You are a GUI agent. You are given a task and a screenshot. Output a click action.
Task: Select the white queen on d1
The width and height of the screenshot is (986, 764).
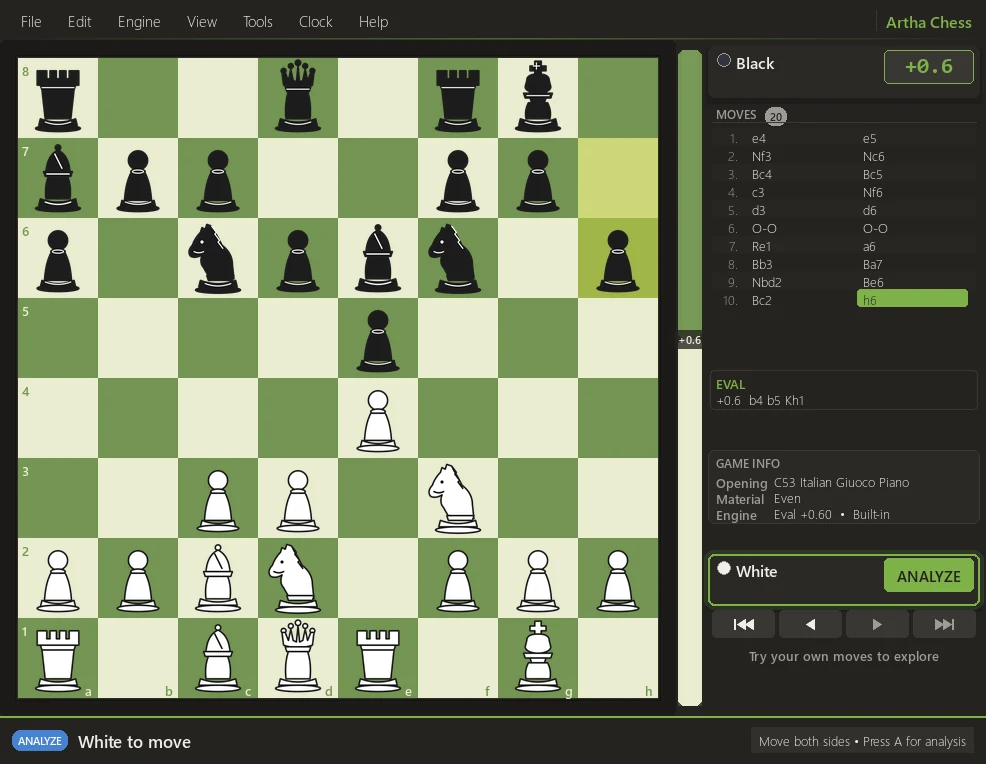tap(297, 658)
